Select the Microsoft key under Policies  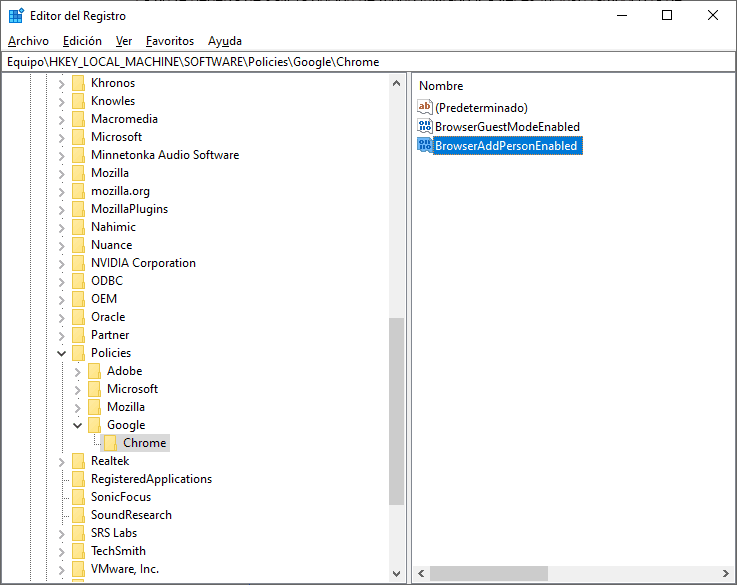tap(132, 389)
